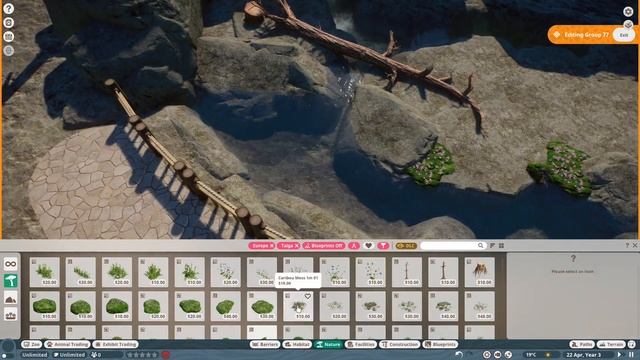Toggle favourites heart filter
The height and width of the screenshot is (360, 640).
369,246
